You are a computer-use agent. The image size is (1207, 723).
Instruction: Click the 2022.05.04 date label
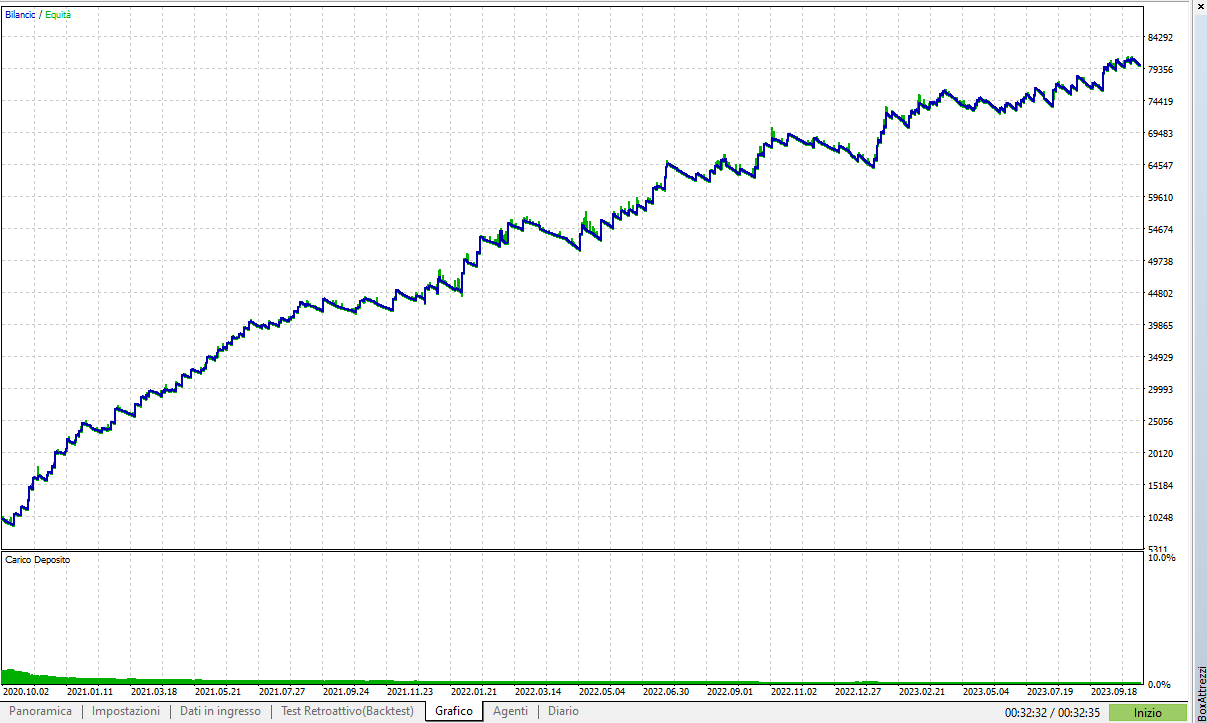pos(602,691)
